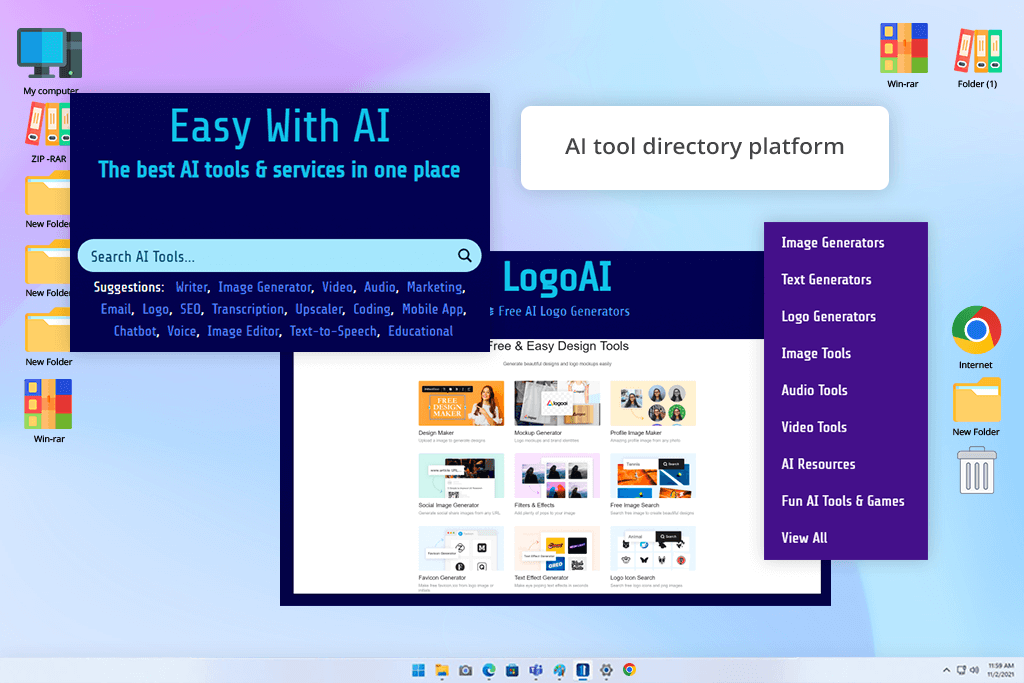The image size is (1024, 683).
Task: Open the Marketing suggestion link
Action: [434, 287]
